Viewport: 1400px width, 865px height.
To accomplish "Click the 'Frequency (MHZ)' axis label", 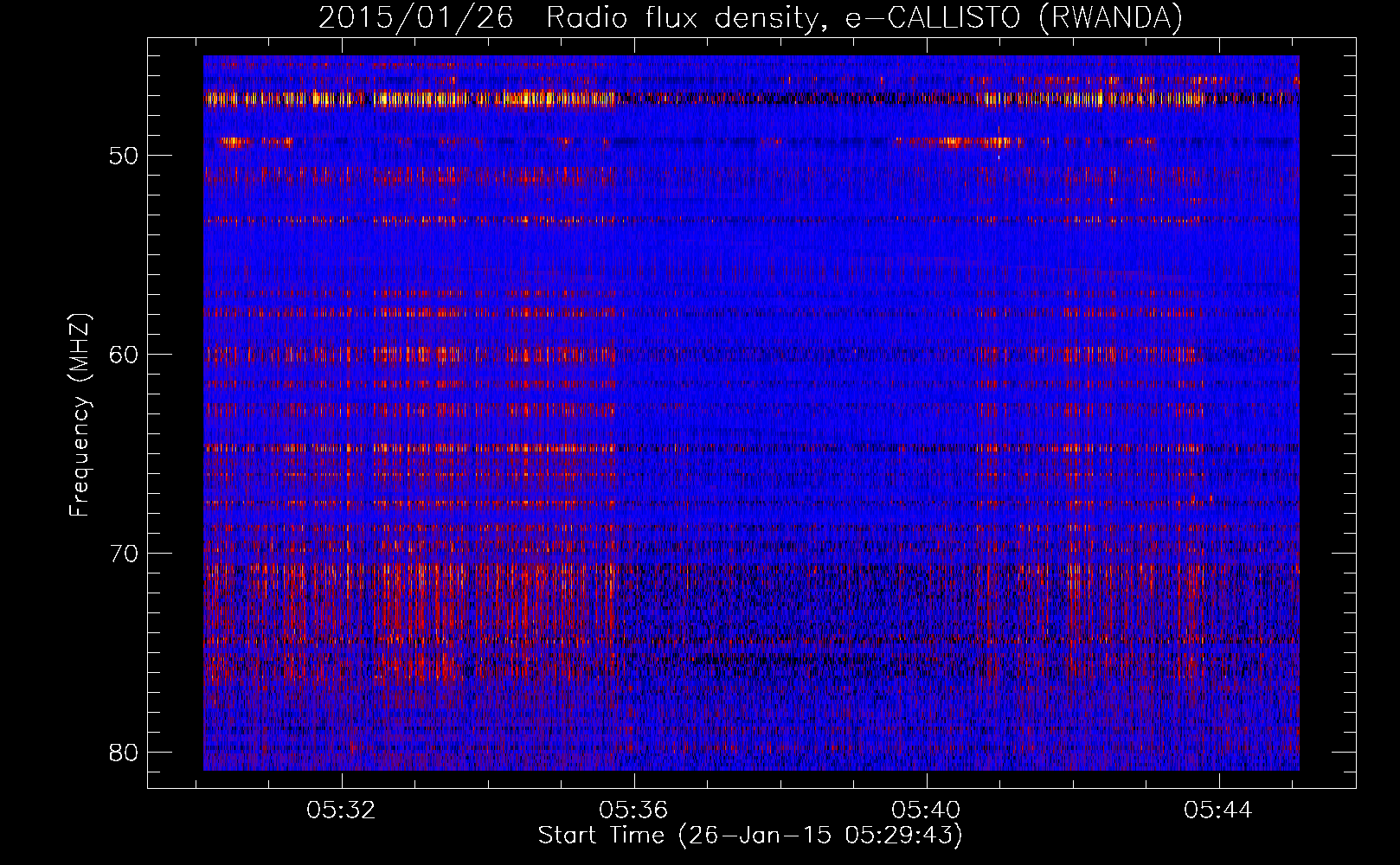I will pos(80,415).
